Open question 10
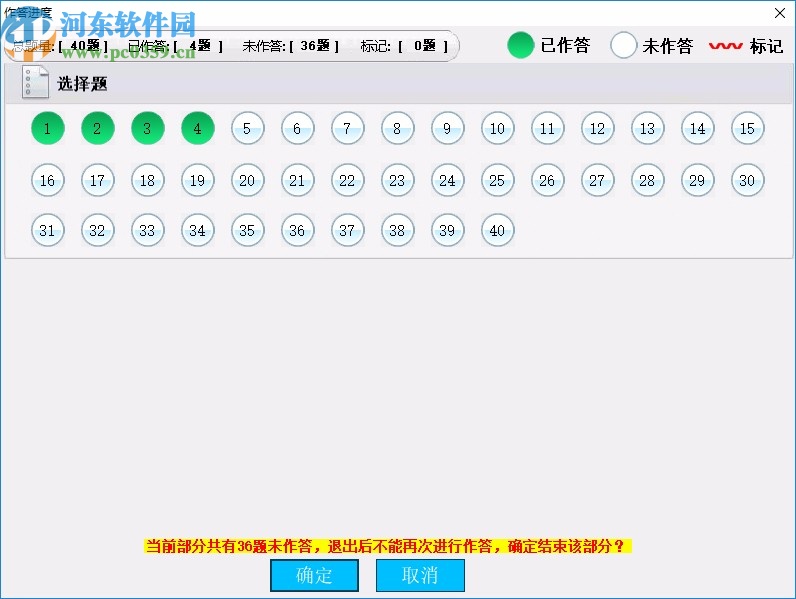Image resolution: width=796 pixels, height=599 pixels. click(498, 128)
